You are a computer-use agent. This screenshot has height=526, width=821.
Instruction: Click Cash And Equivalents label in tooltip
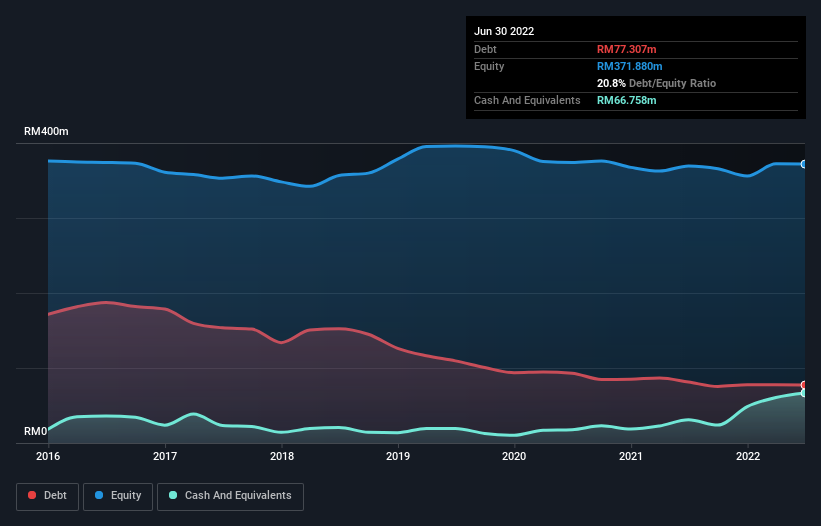[x=527, y=100]
